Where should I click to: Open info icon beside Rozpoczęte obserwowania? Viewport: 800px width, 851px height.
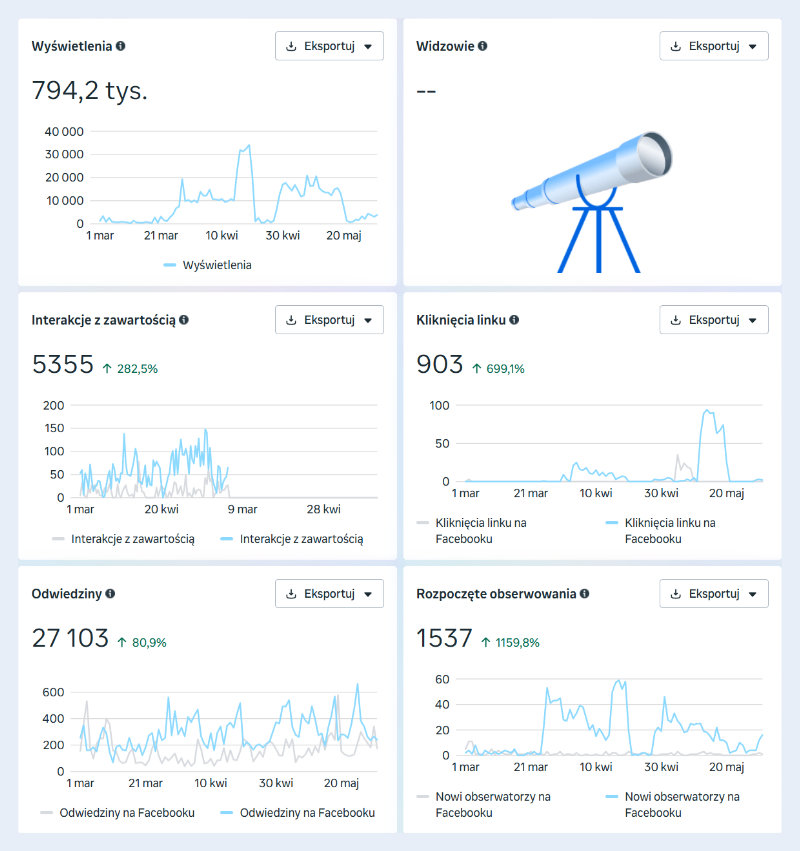pyautogui.click(x=583, y=593)
